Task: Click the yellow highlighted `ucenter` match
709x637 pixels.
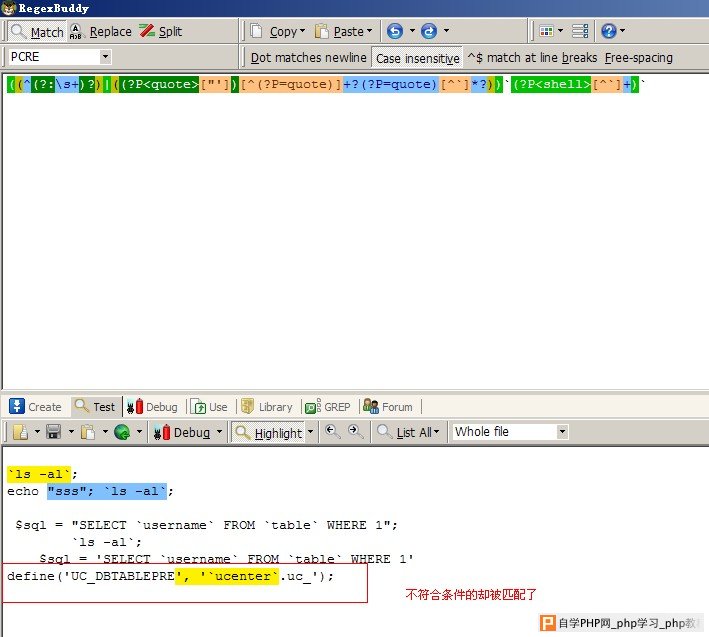Action: tap(227, 576)
